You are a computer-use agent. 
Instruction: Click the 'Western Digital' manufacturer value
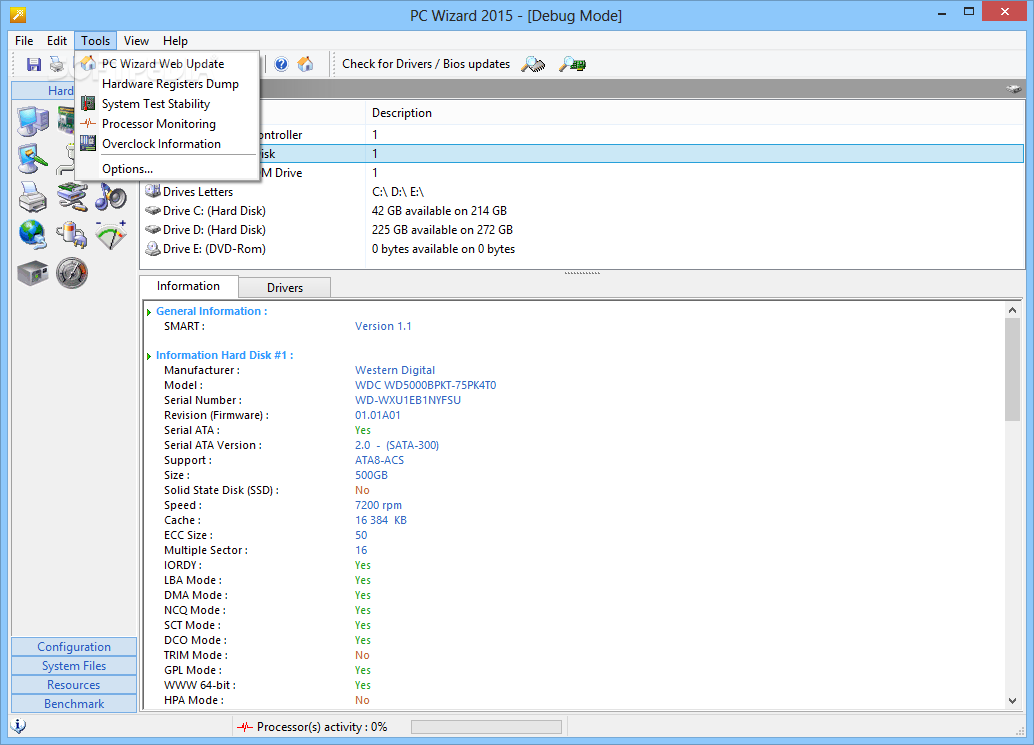point(395,370)
